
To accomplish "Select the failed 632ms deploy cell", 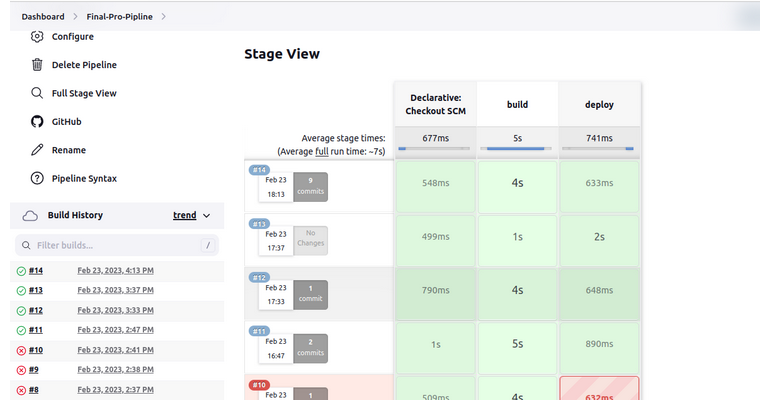I will [599, 389].
